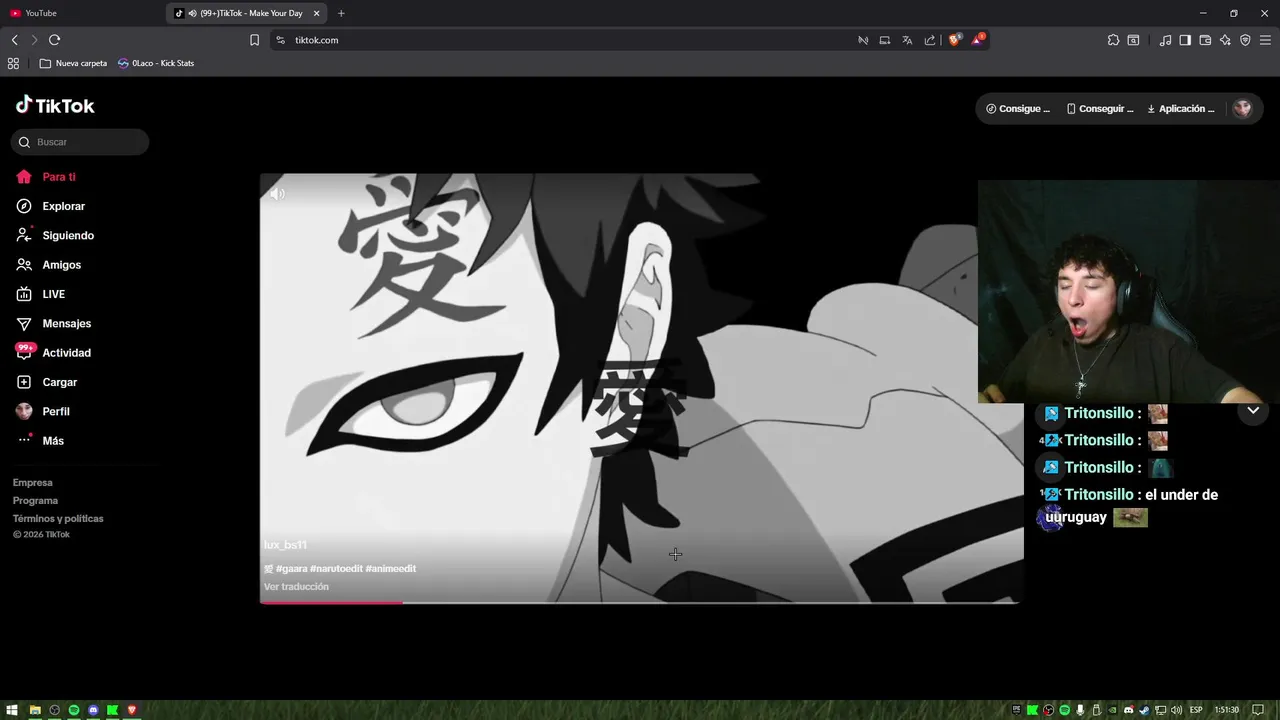1280x720 pixels.
Task: Click the tray volume speaker icon
Action: point(1176,710)
